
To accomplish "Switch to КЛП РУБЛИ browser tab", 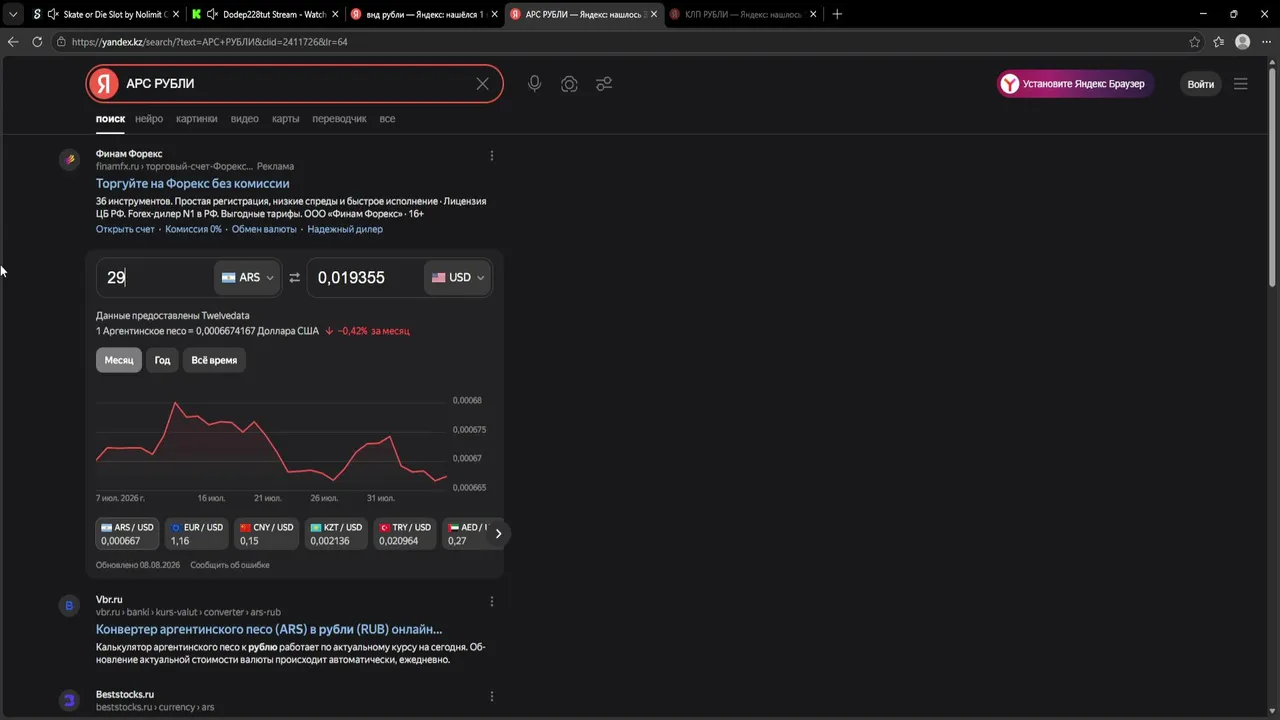I will click(743, 14).
